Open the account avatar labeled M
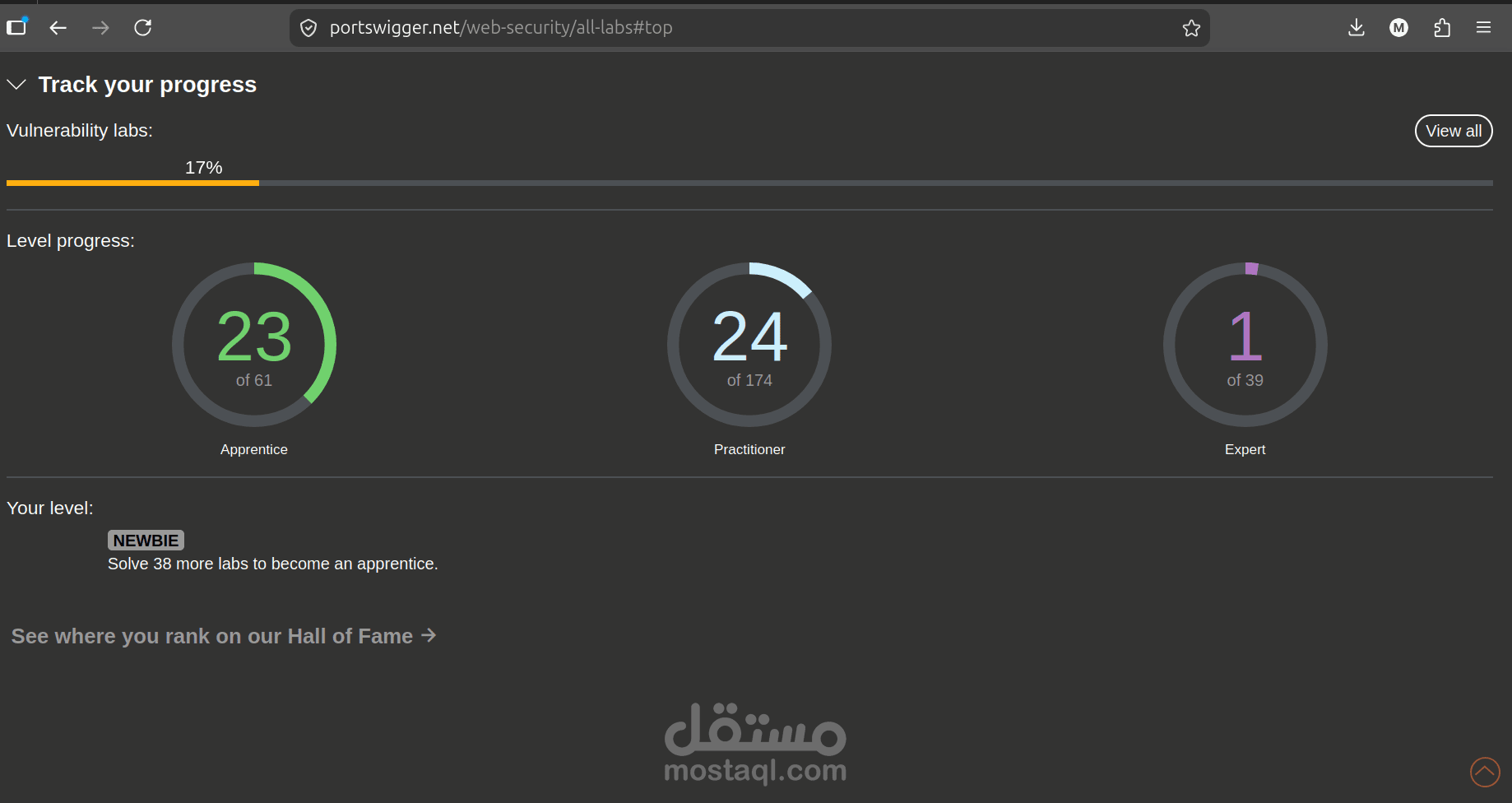The image size is (1512, 803). pyautogui.click(x=1398, y=28)
